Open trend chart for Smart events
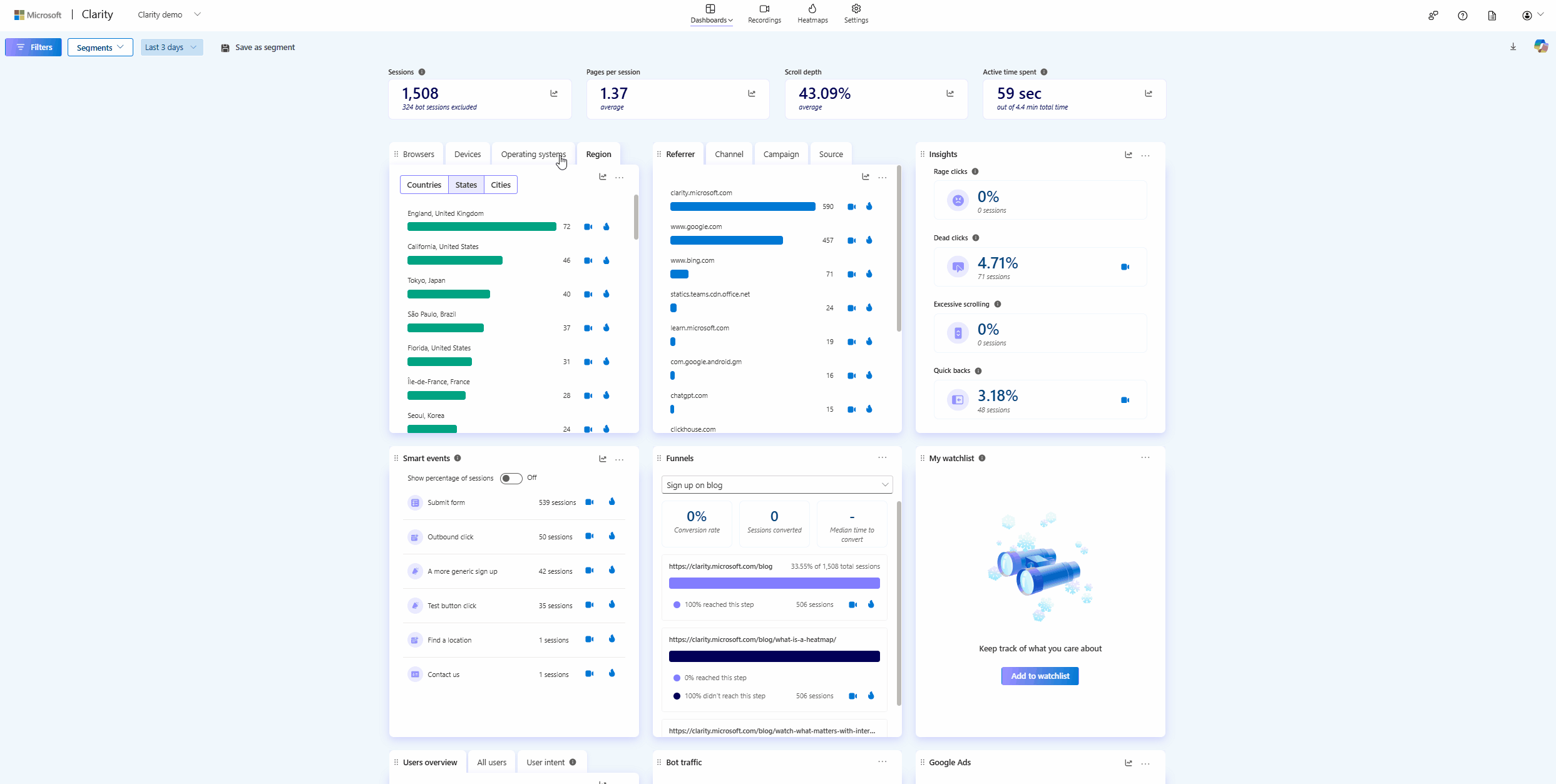This screenshot has width=1556, height=784. tap(603, 459)
